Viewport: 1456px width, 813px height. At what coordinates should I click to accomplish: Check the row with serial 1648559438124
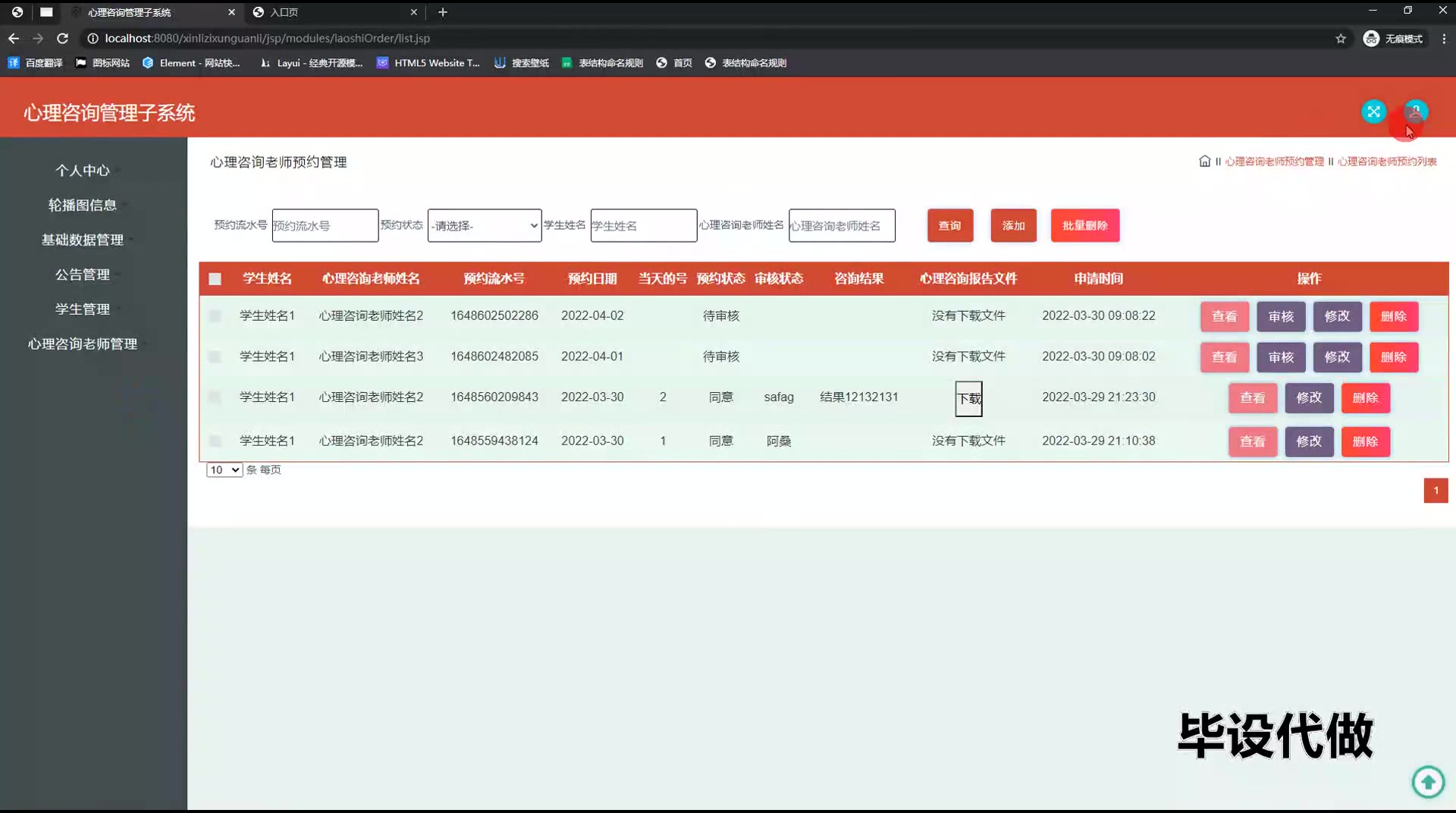click(x=215, y=441)
